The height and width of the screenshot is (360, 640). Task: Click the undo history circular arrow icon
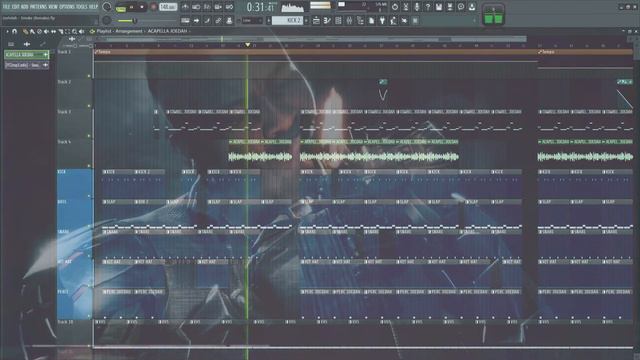(395, 7)
